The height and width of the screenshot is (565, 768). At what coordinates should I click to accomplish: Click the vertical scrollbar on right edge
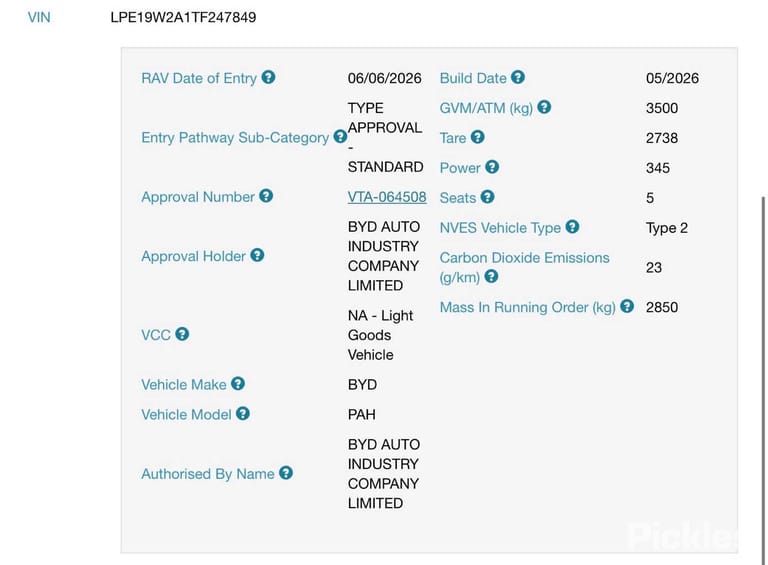(x=763, y=380)
